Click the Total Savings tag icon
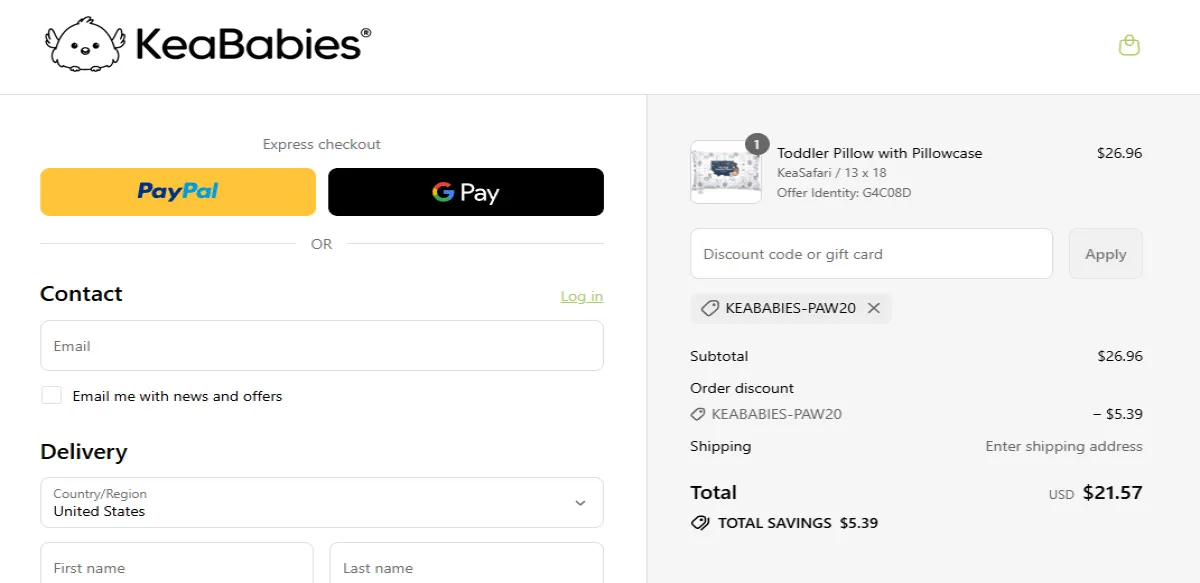1200x583 pixels. 700,523
